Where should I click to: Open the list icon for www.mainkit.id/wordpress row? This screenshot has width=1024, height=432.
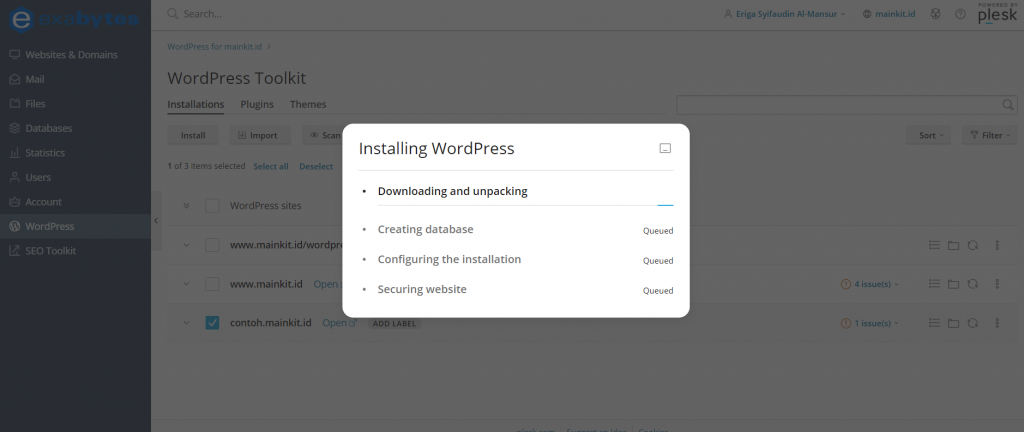coord(935,245)
